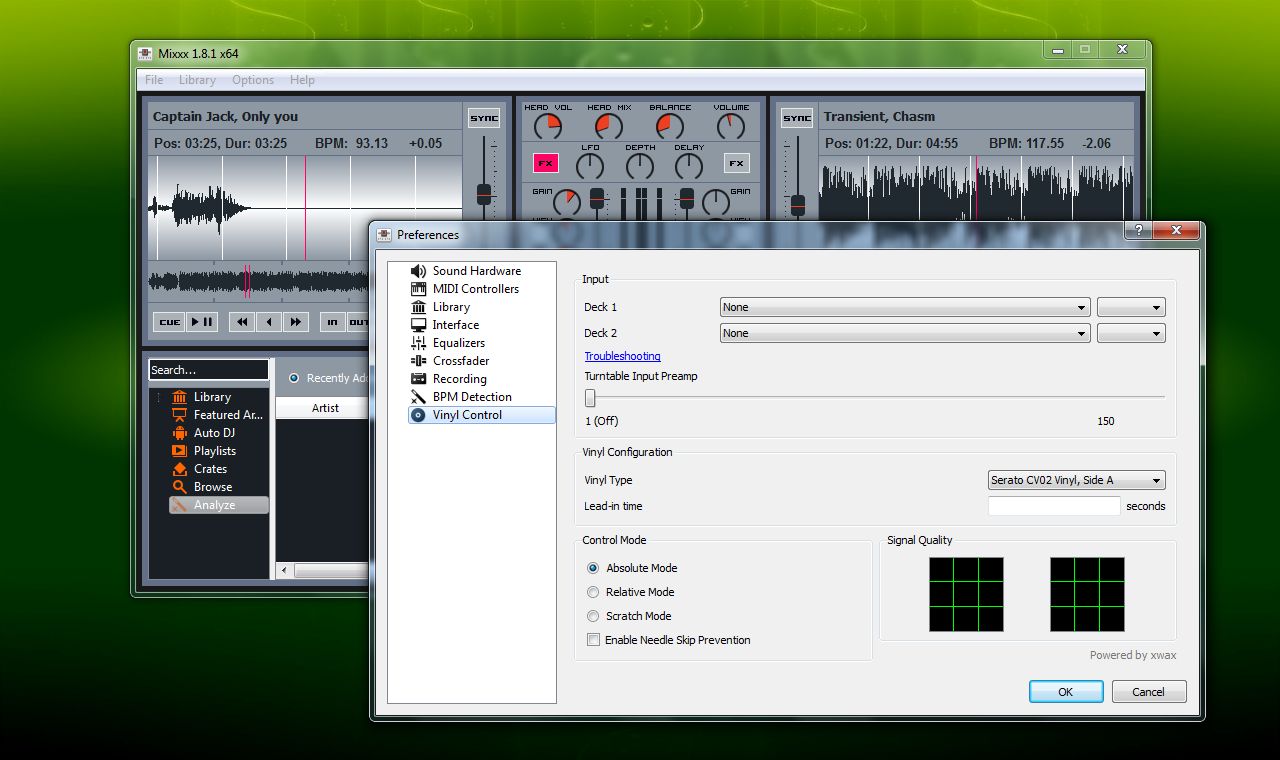
Task: Select Browse magnifier icon in Mixxx sidebar
Action: coord(179,487)
